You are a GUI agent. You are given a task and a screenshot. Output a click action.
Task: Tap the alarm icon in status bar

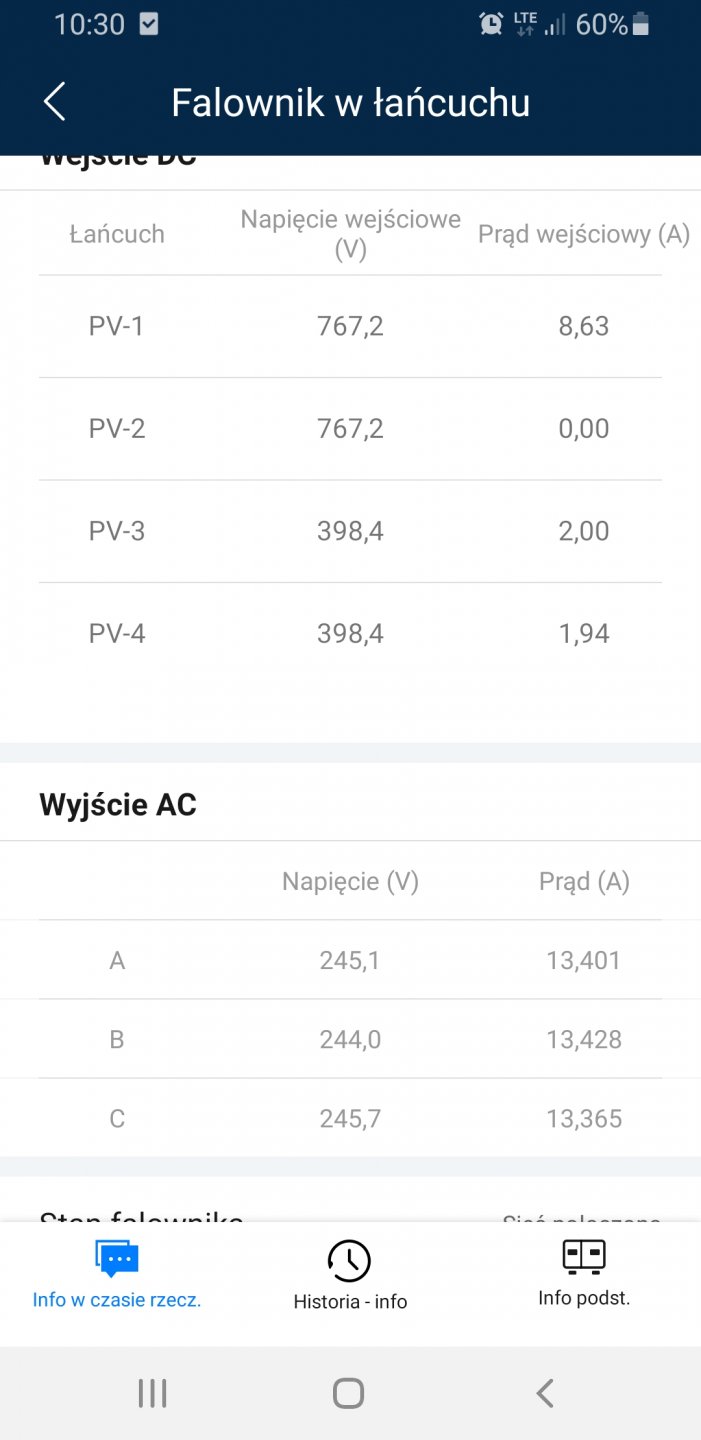click(x=491, y=24)
